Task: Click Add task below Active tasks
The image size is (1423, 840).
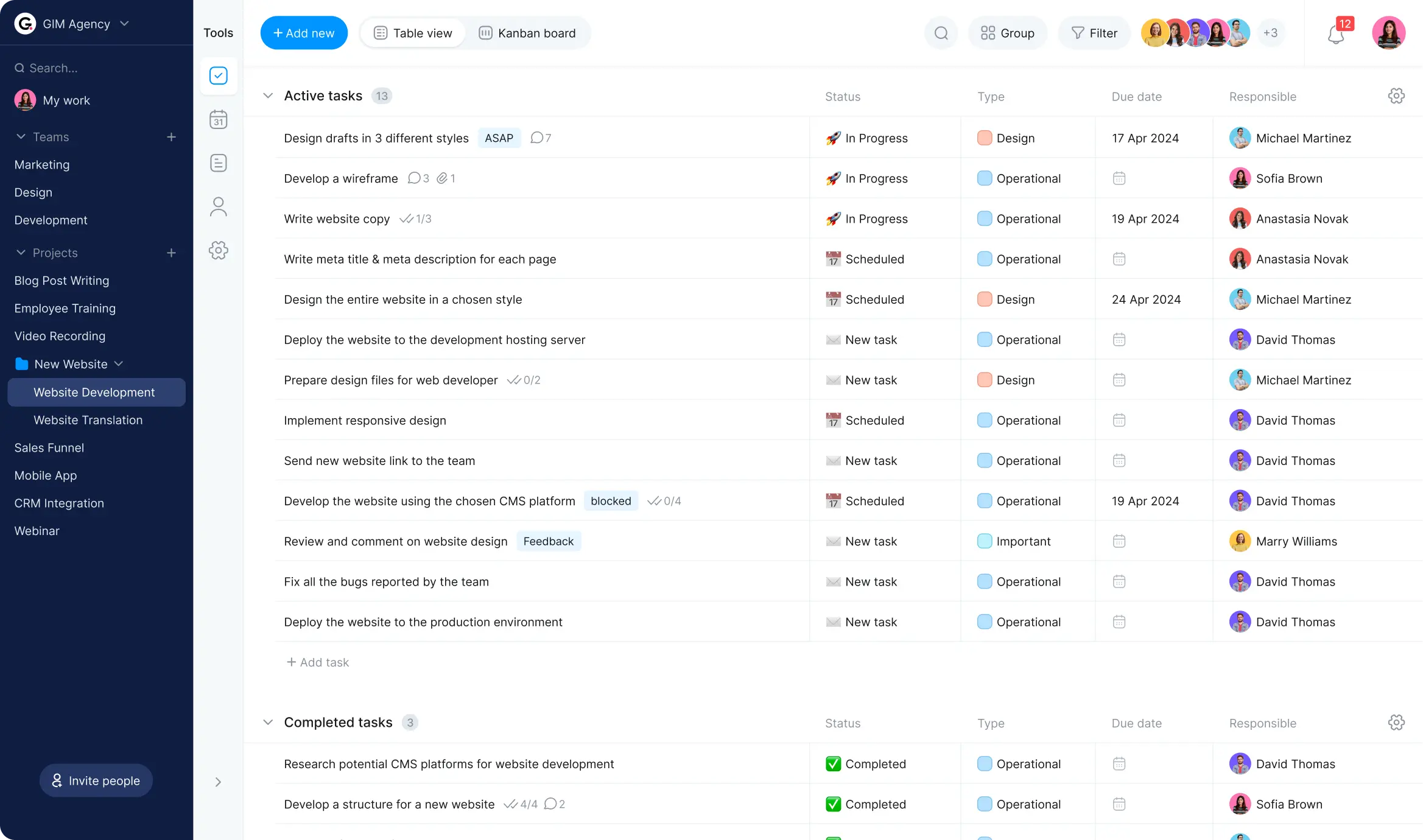Action: click(317, 662)
